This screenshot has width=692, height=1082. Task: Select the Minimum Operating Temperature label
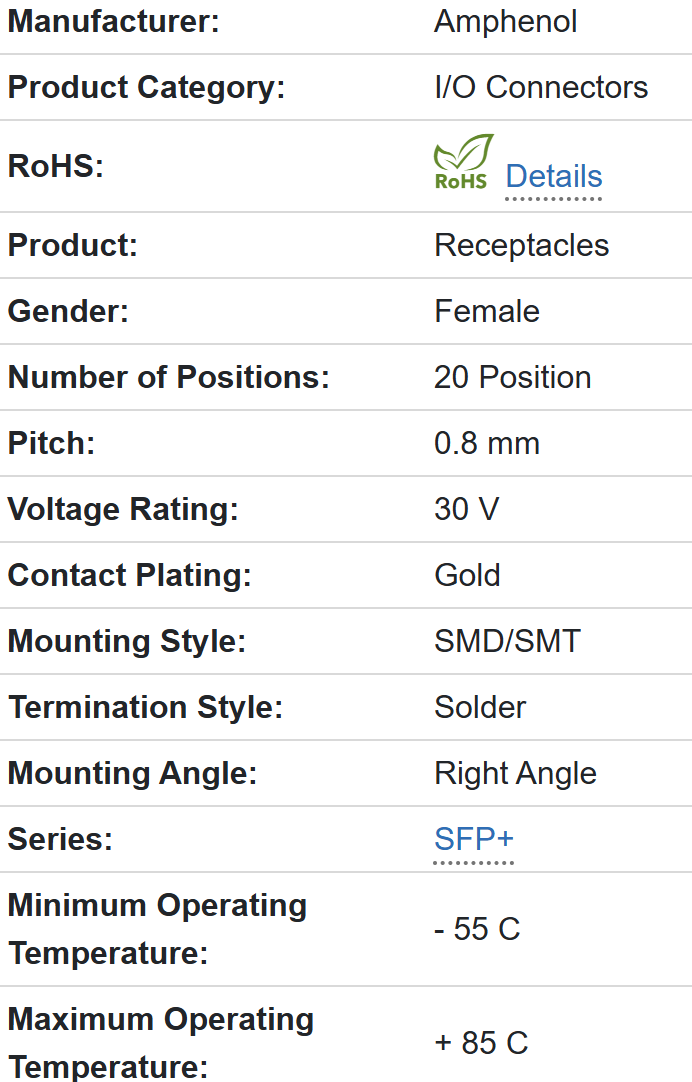(x=157, y=929)
